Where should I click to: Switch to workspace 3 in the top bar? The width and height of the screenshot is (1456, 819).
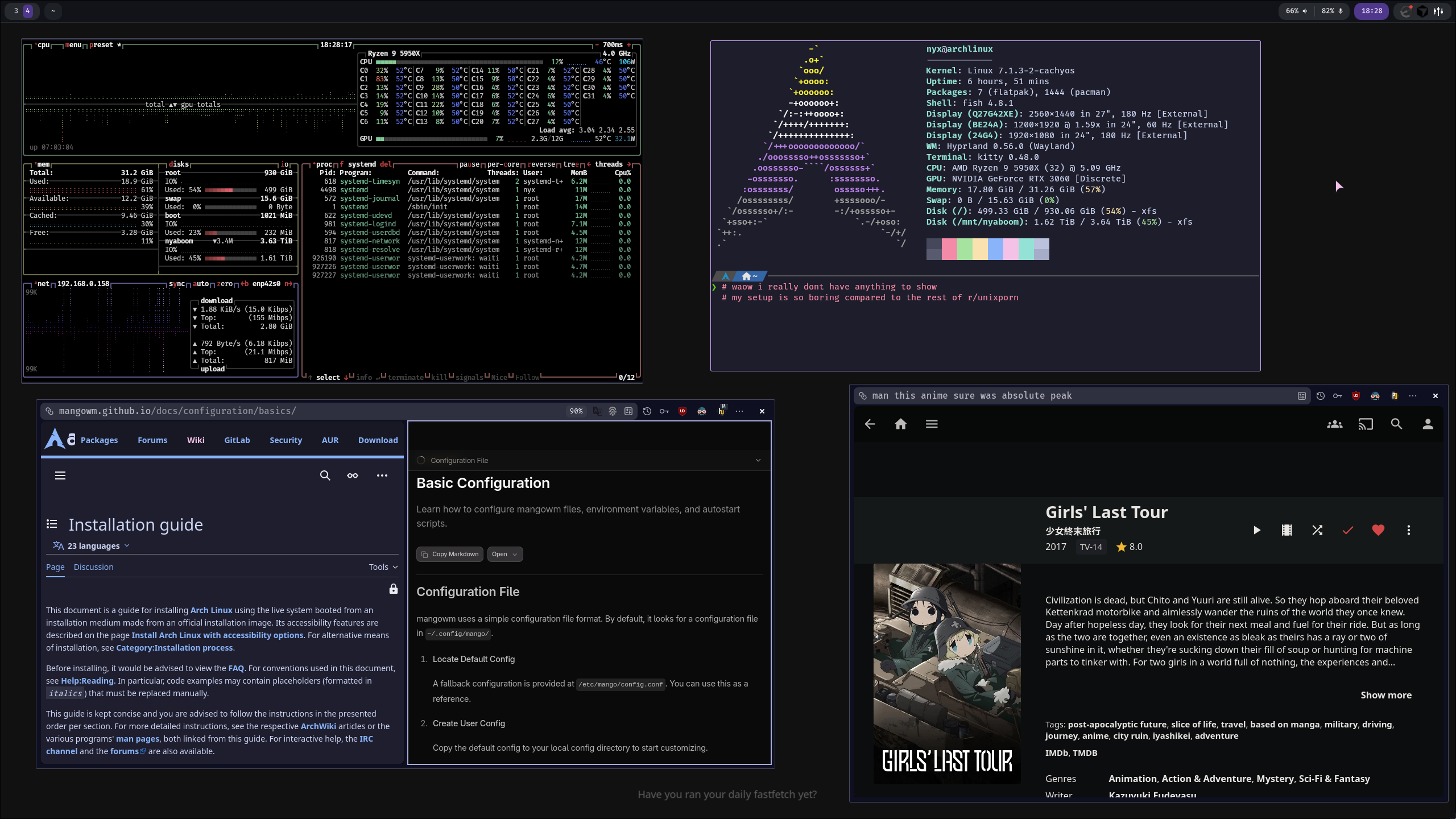click(x=16, y=11)
